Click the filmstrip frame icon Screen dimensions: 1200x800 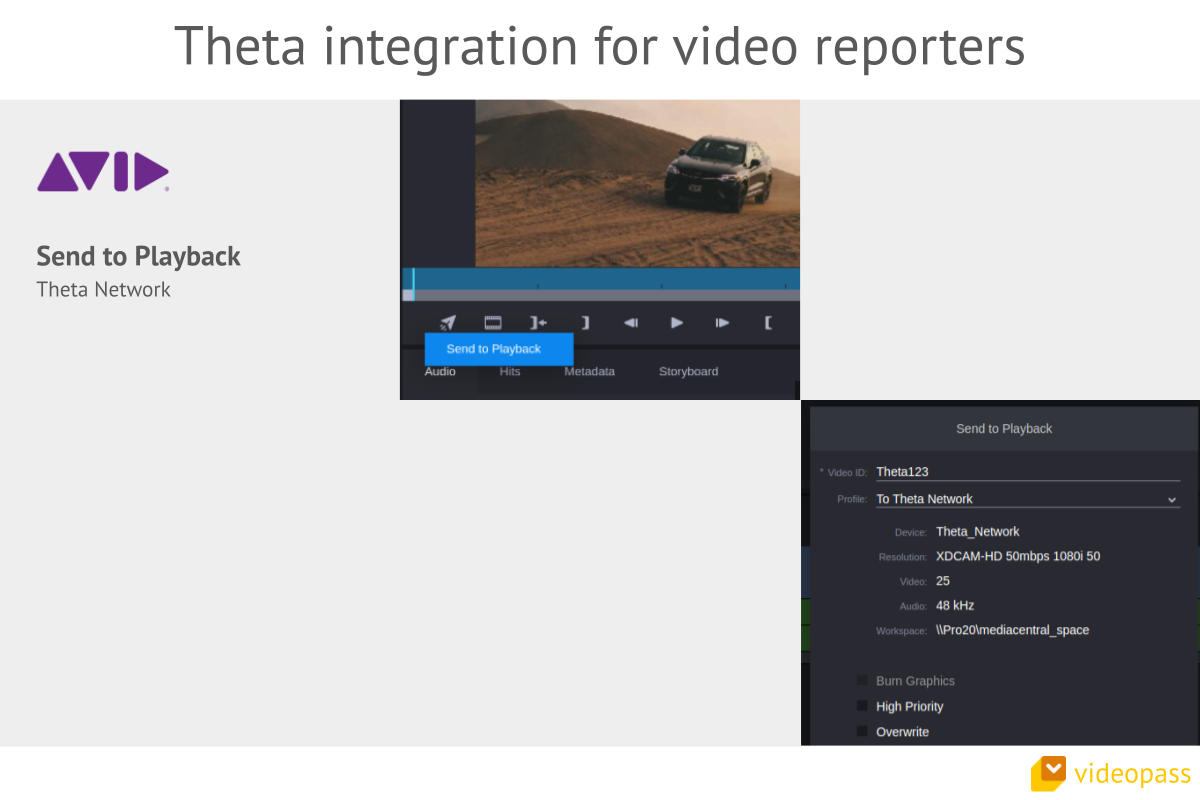click(493, 323)
